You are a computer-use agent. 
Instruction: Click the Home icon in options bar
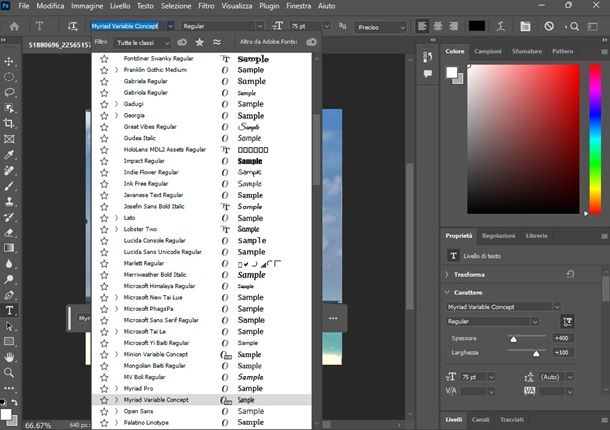coord(14,26)
